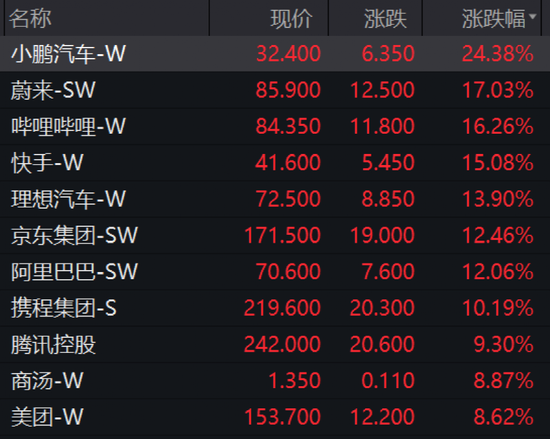
Task: Click the change value 7.600
Action: 388,272
